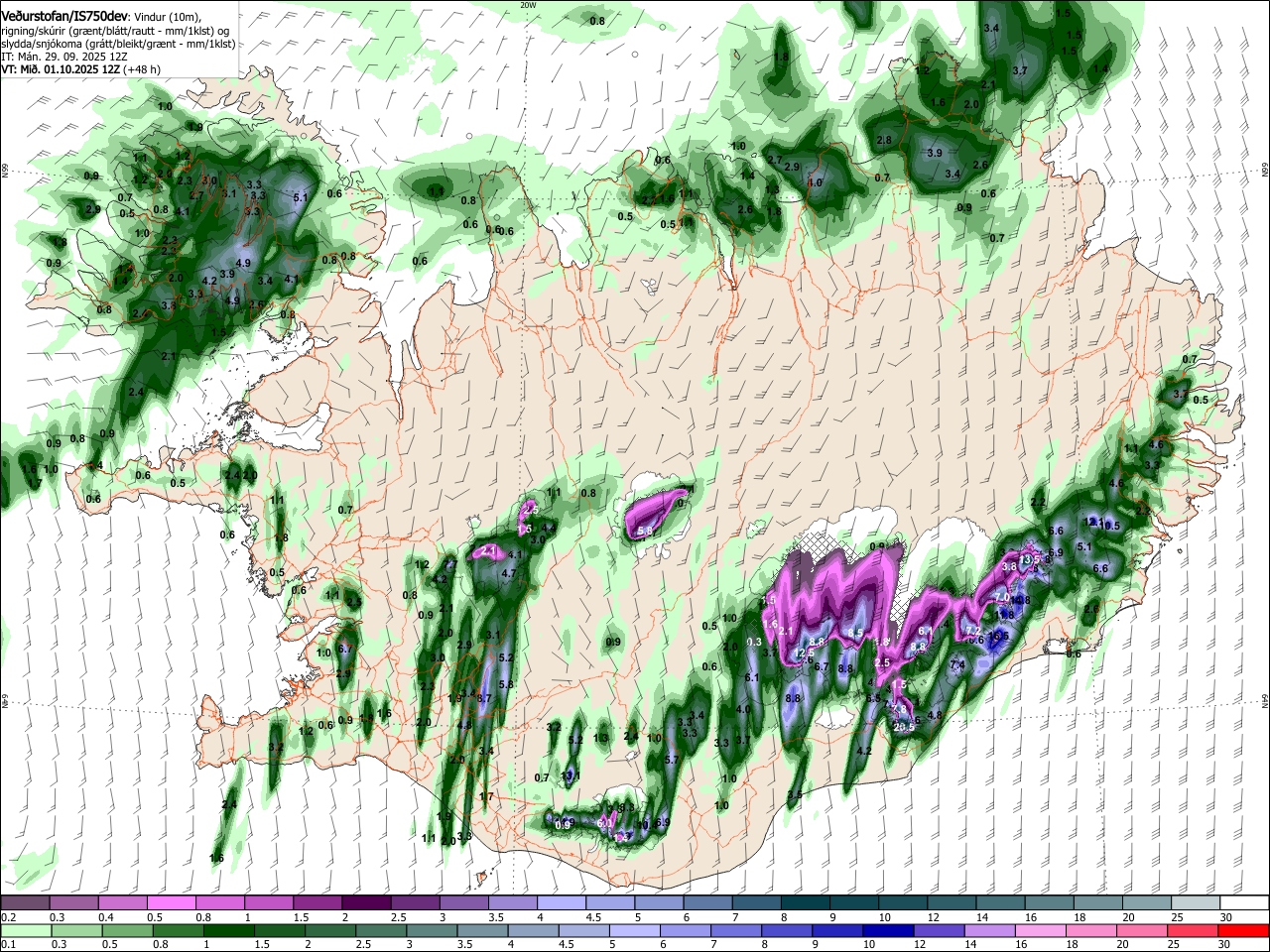Pick the navy blue rain swatch 10–12

click(x=888, y=930)
